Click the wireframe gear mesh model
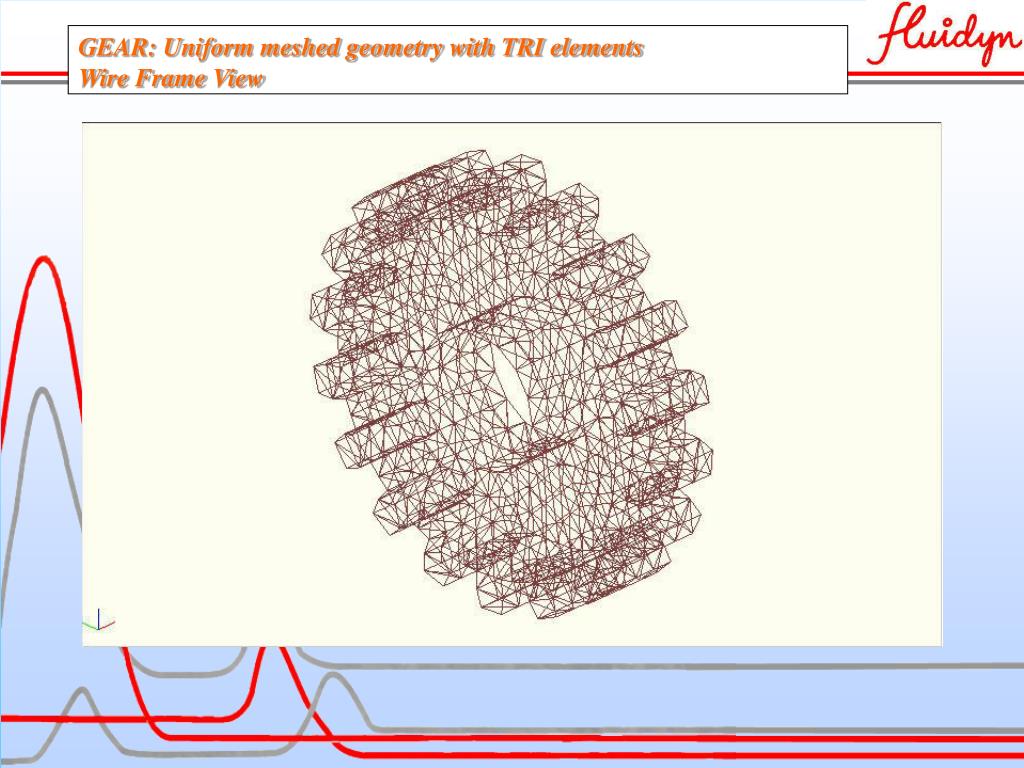 (x=511, y=384)
